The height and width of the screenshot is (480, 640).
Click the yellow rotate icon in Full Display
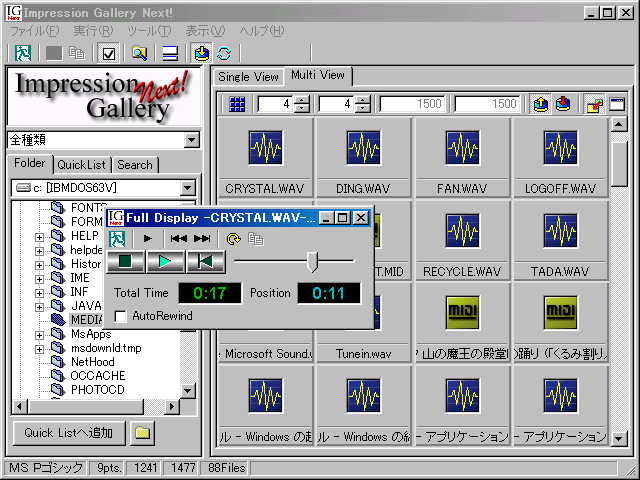233,239
